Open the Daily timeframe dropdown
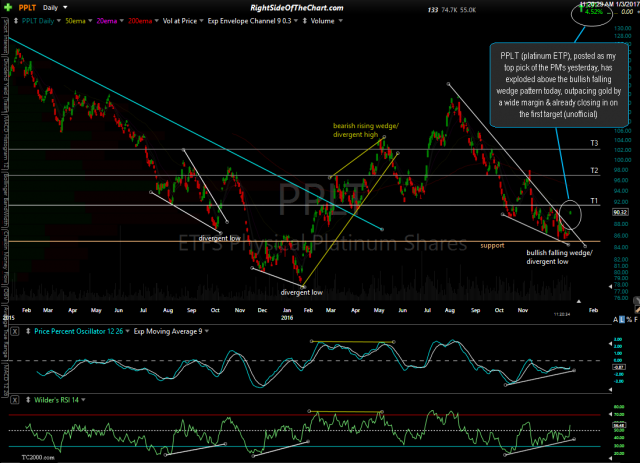The width and height of the screenshot is (640, 463). (65, 7)
